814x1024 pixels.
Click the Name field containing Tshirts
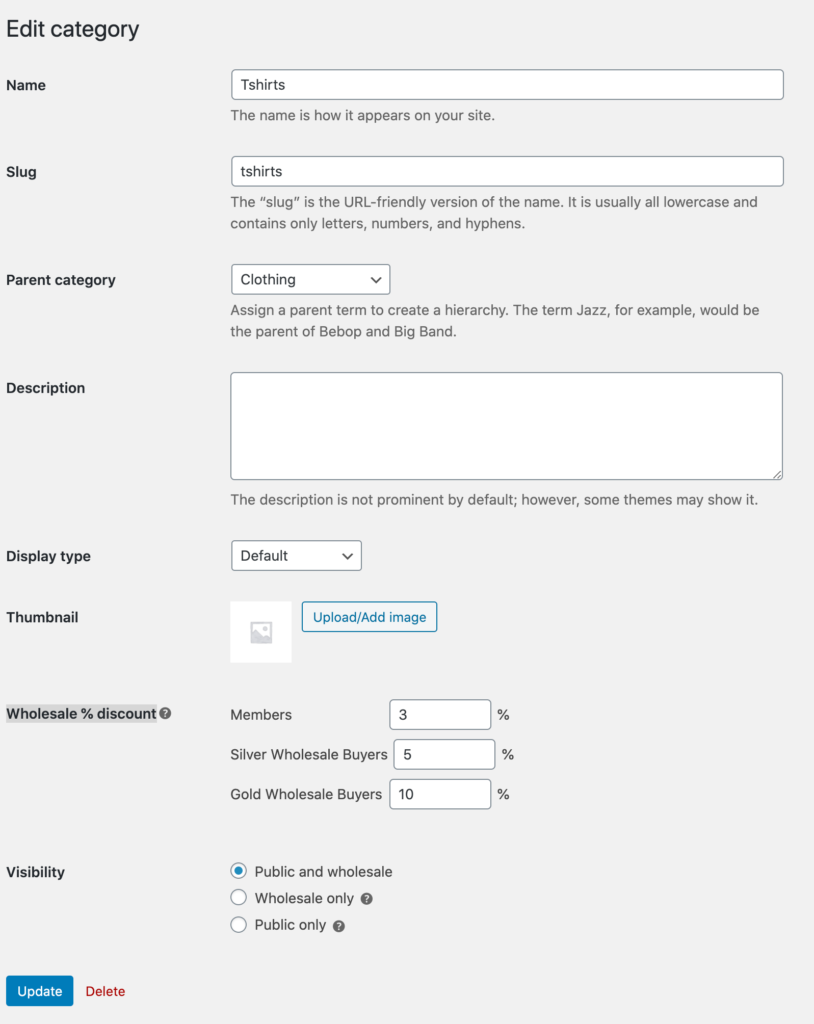[x=506, y=84]
